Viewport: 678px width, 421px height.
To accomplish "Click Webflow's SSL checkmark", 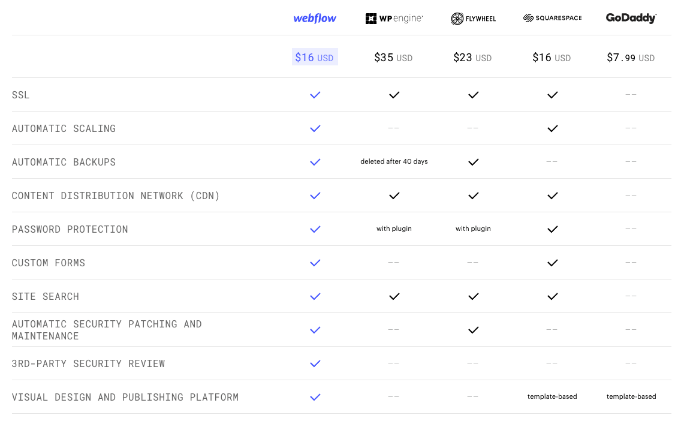I will [315, 95].
